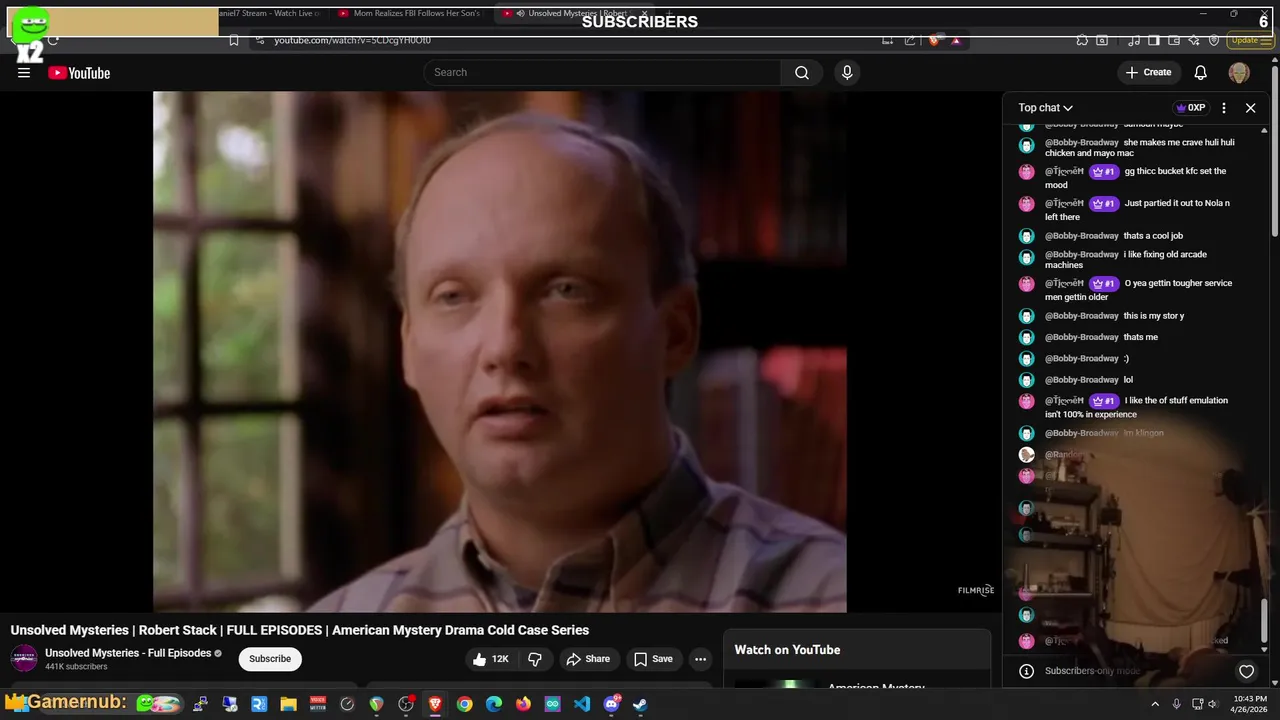This screenshot has width=1280, height=720.
Task: Expand the Top chat dropdown
Action: click(1045, 108)
